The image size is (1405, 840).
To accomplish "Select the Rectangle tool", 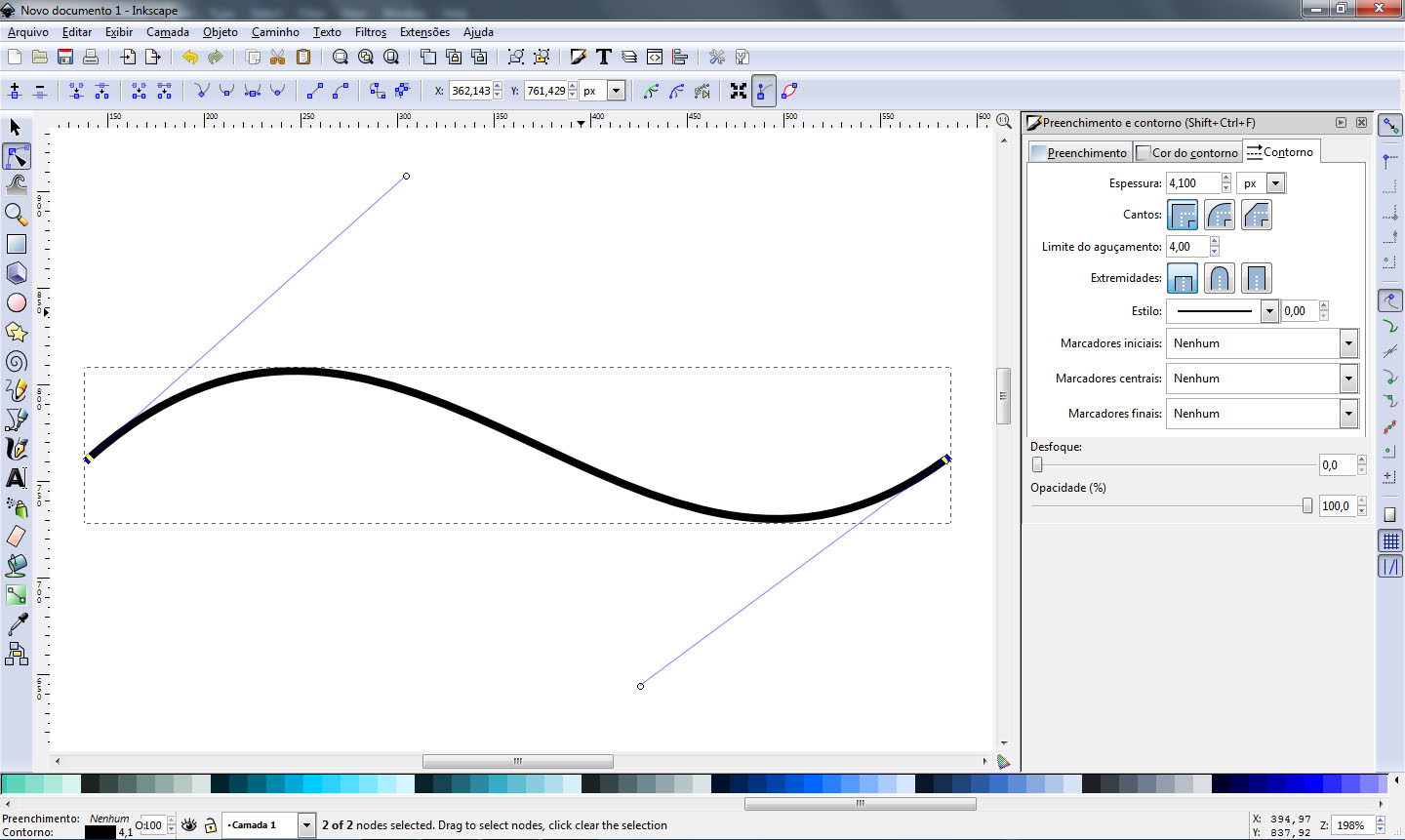I will pos(16,244).
